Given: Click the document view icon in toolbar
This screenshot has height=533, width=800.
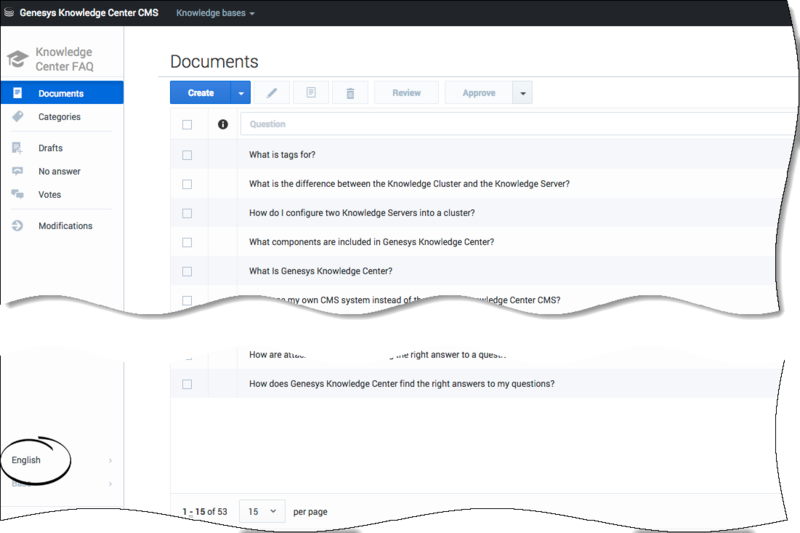Looking at the screenshot, I should [x=311, y=93].
